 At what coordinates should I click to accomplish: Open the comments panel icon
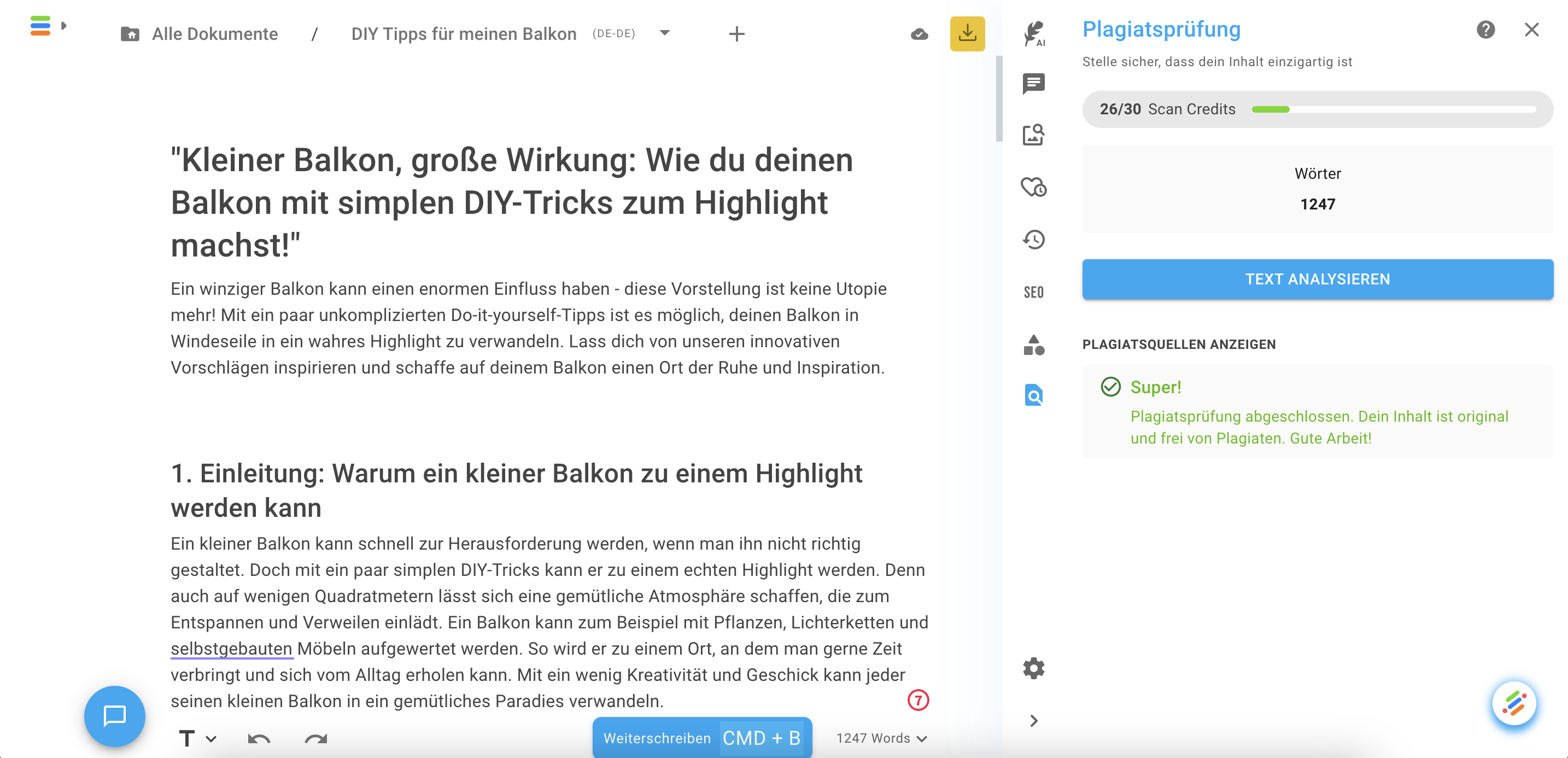pos(1033,84)
